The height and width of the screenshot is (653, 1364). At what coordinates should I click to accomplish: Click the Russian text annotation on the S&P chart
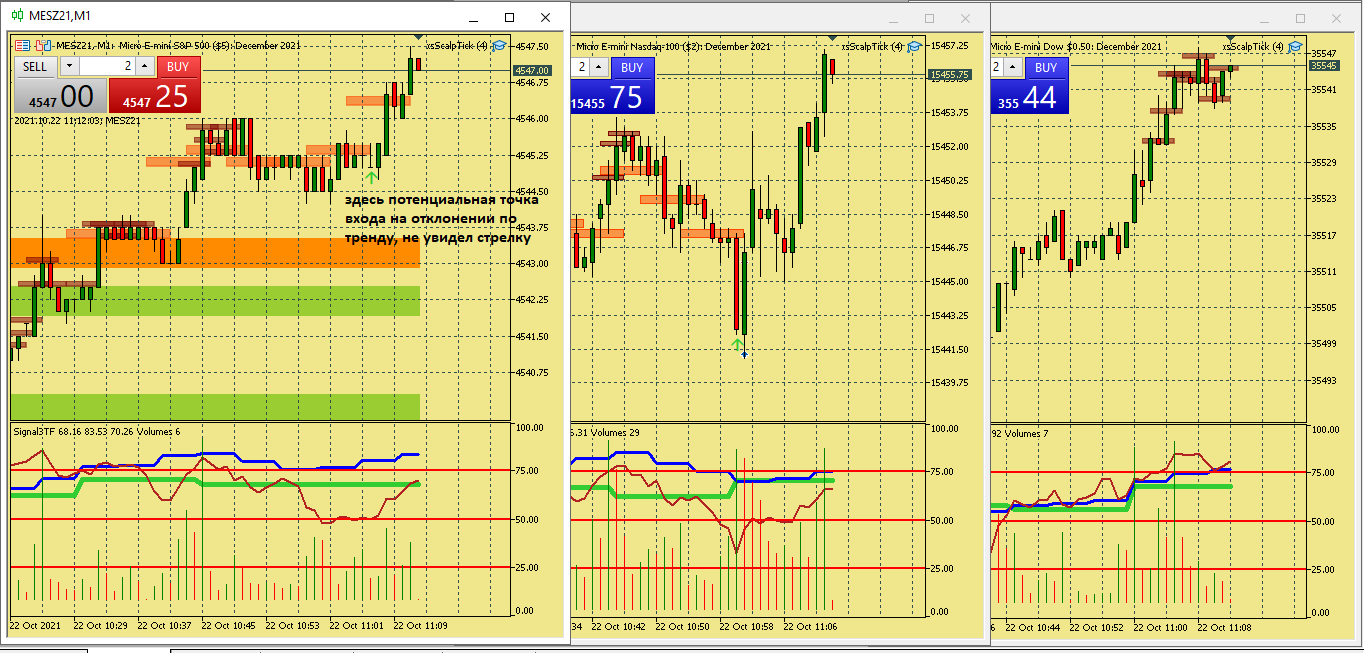point(431,220)
